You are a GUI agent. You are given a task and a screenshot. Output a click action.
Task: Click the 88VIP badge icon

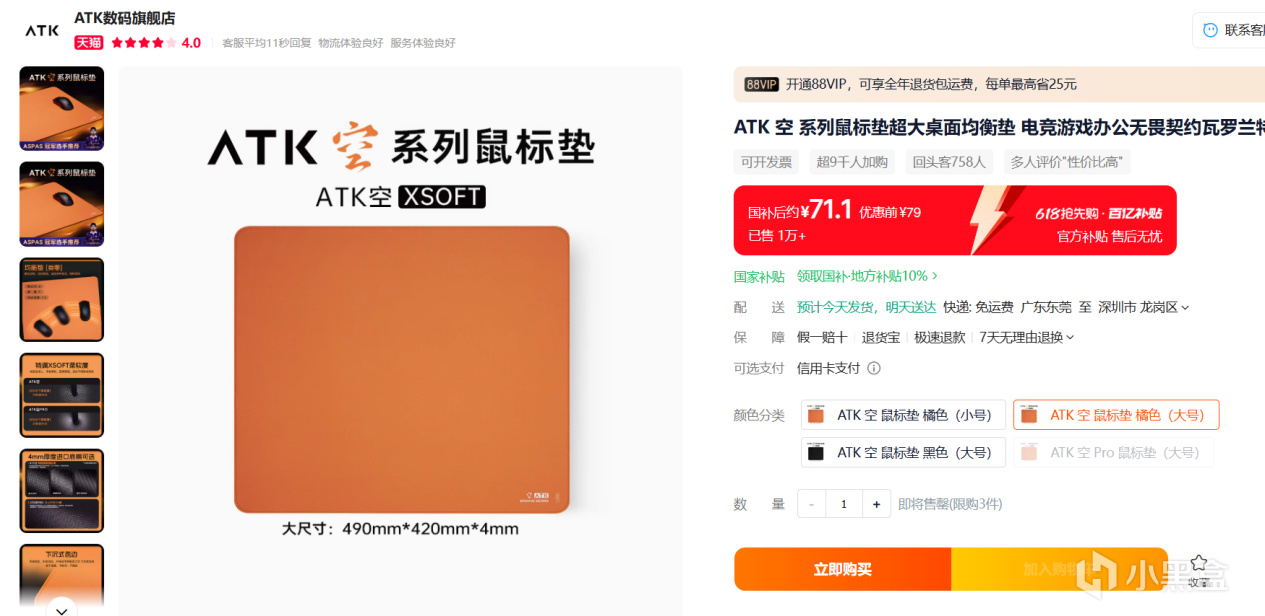click(762, 84)
